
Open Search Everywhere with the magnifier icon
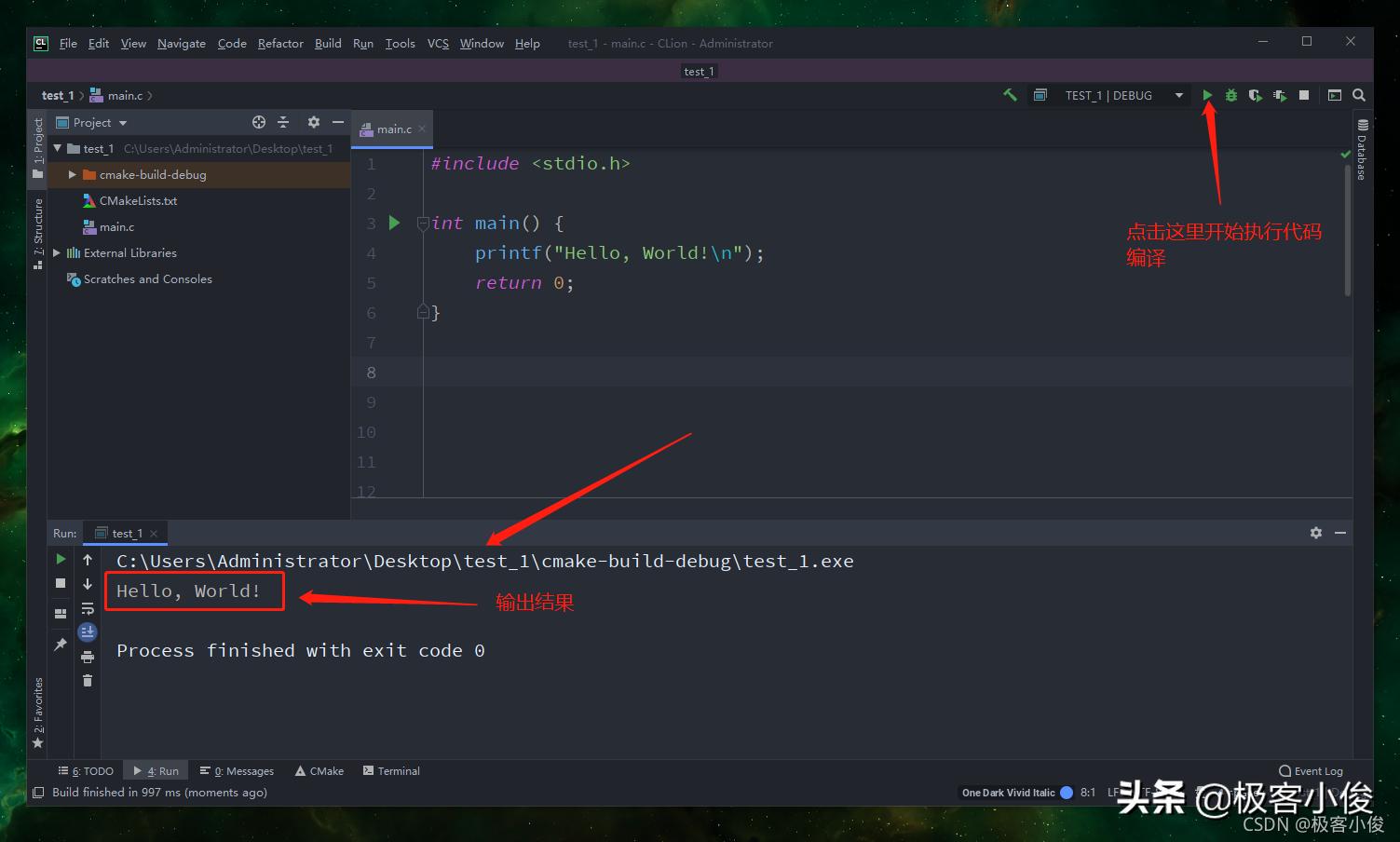pyautogui.click(x=1359, y=95)
